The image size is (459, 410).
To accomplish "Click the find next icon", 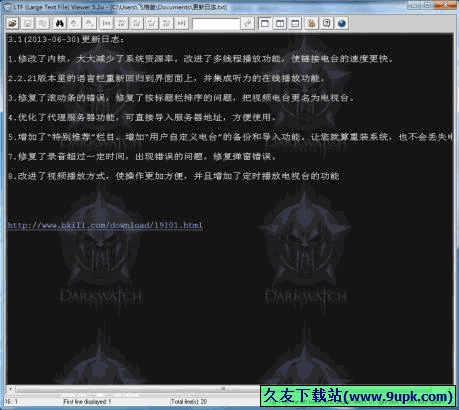I will click(89, 23).
